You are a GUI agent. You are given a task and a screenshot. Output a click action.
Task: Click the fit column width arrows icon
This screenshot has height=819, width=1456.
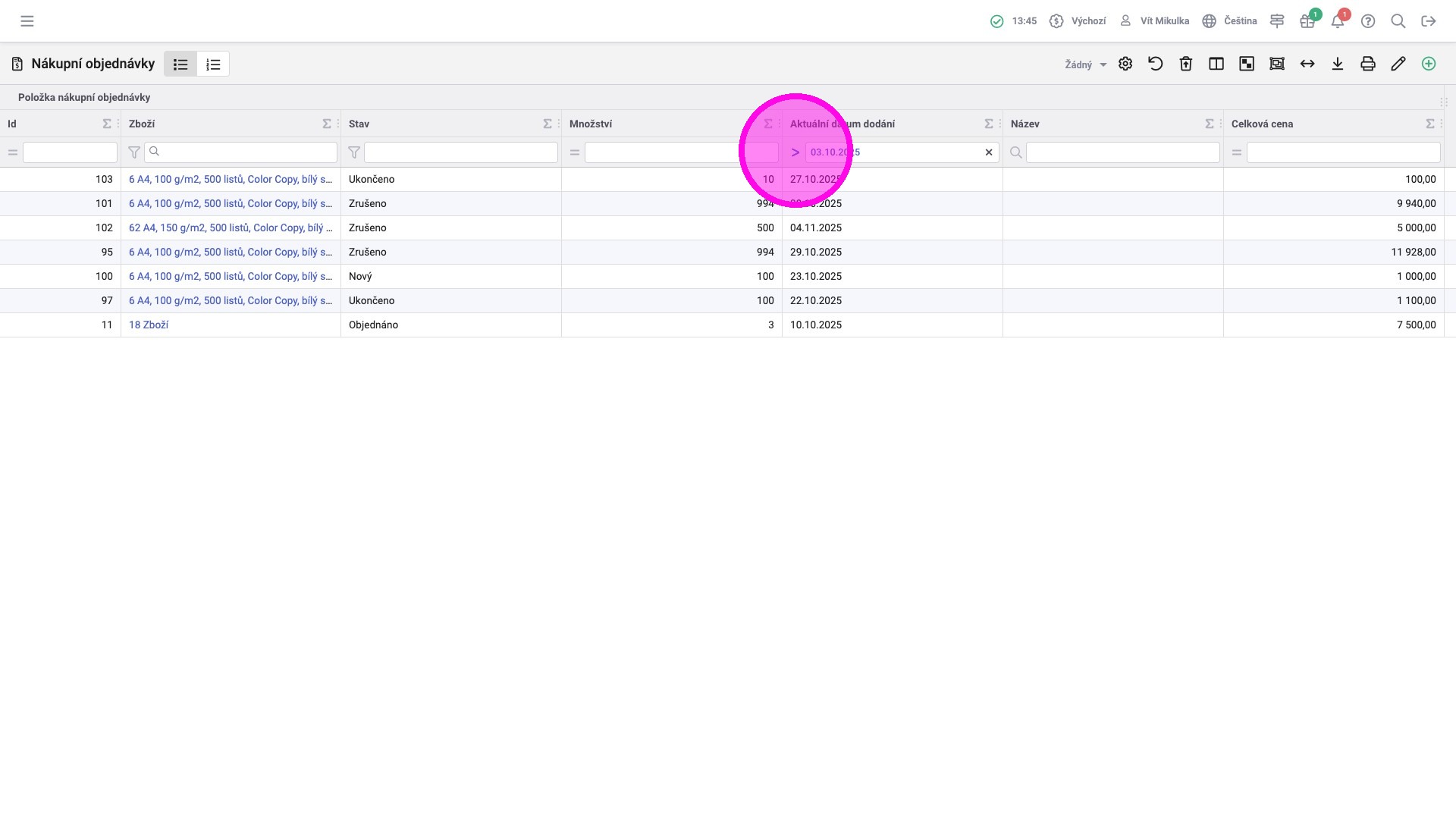click(1307, 64)
